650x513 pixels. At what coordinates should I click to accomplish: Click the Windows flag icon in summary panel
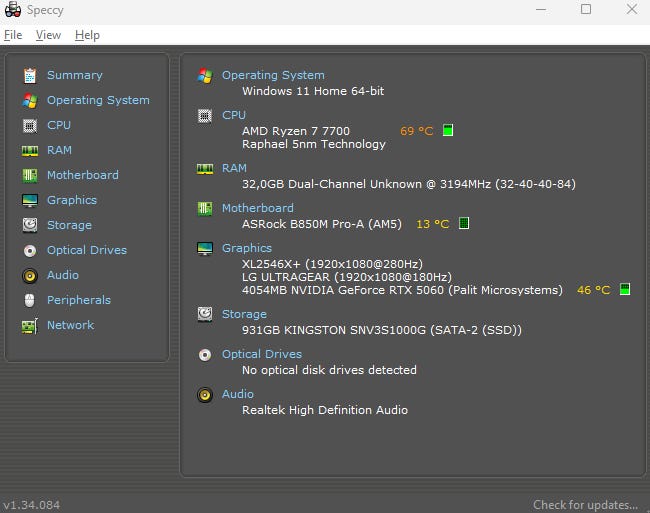[205, 75]
